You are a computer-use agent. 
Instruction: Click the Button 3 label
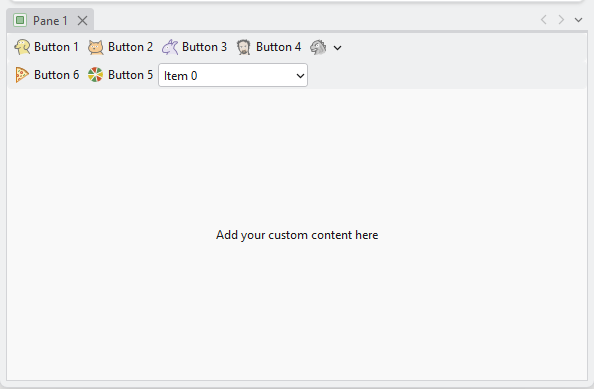pos(204,47)
